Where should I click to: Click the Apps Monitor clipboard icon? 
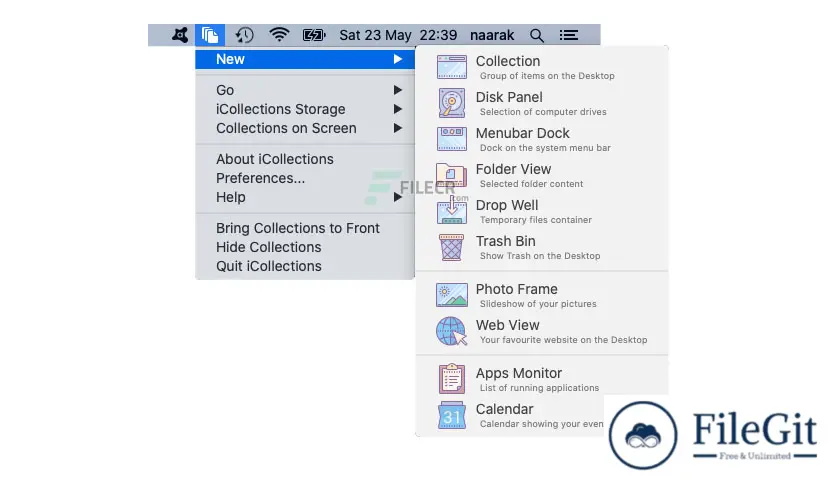pos(452,378)
